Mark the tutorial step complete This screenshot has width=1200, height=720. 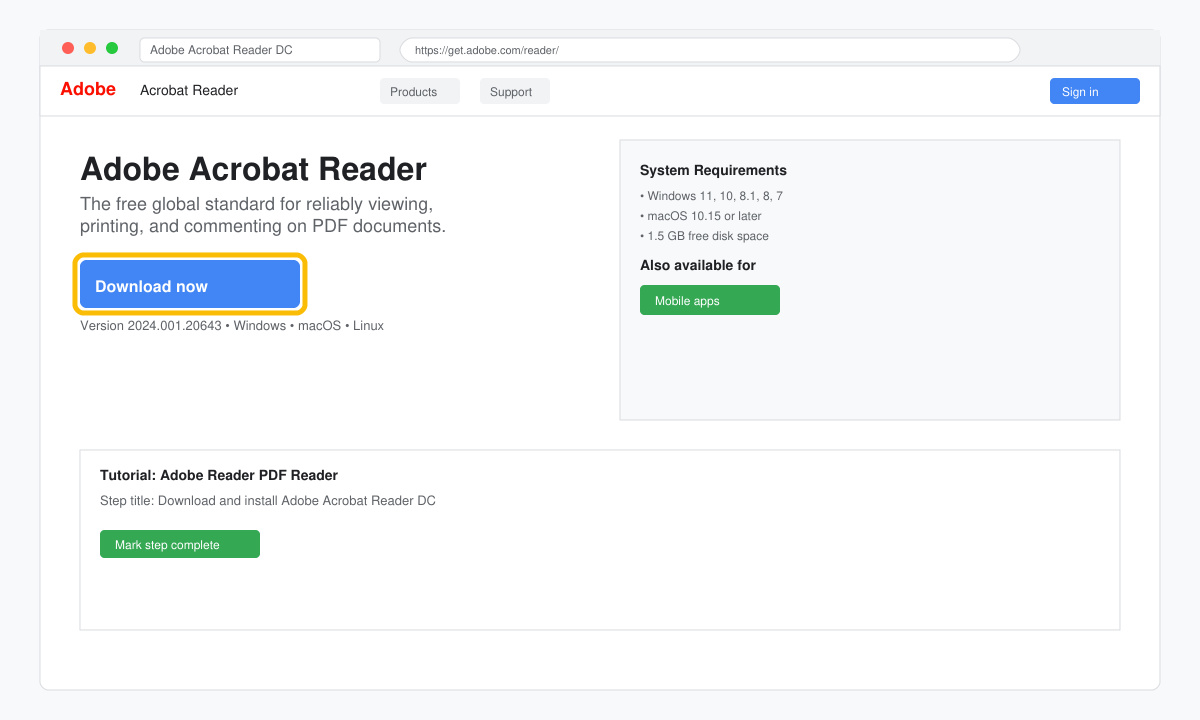point(180,544)
